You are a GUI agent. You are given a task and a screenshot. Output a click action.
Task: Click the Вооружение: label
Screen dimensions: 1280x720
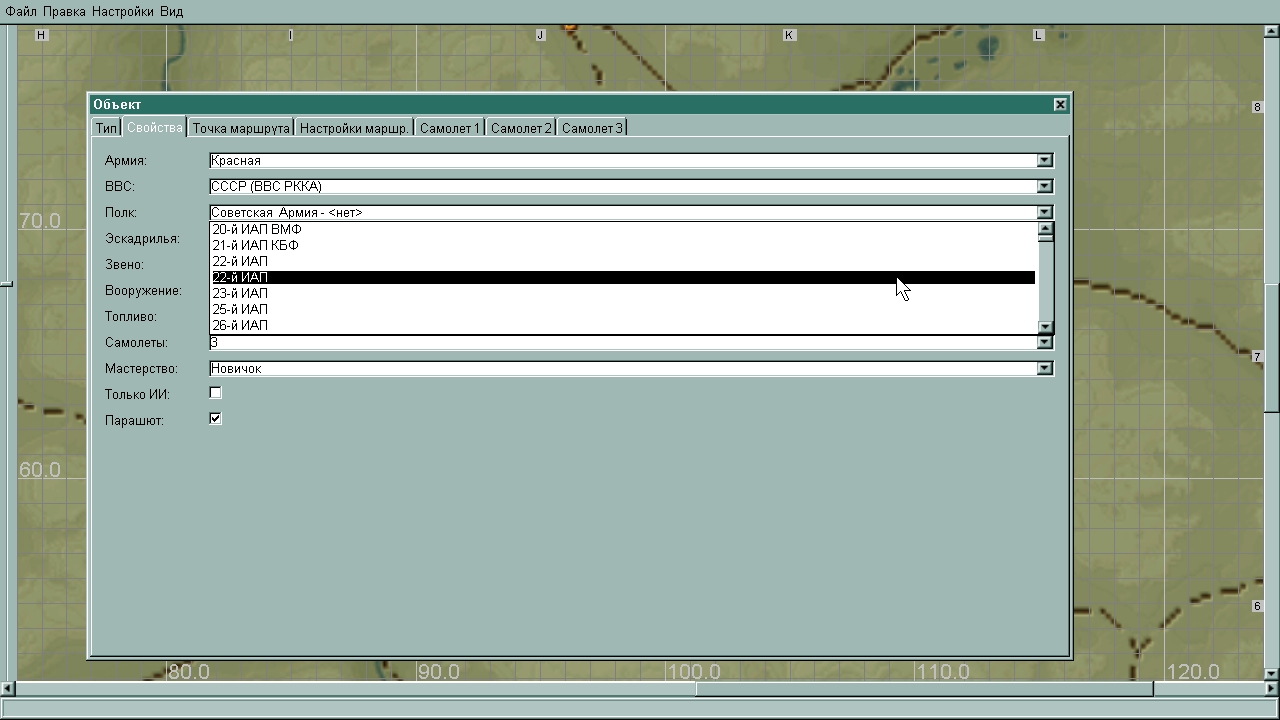point(143,290)
